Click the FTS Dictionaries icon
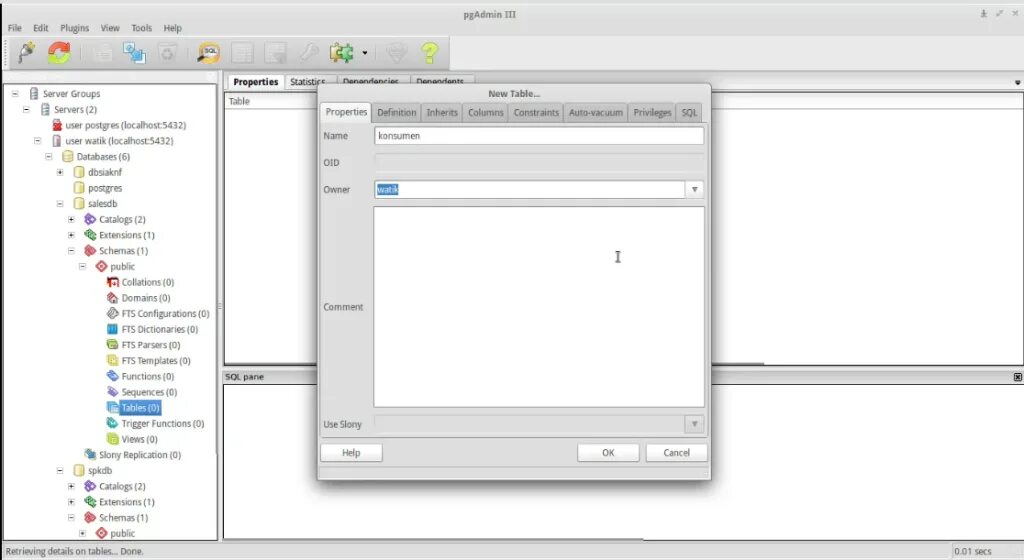The image size is (1024, 560). tap(112, 329)
